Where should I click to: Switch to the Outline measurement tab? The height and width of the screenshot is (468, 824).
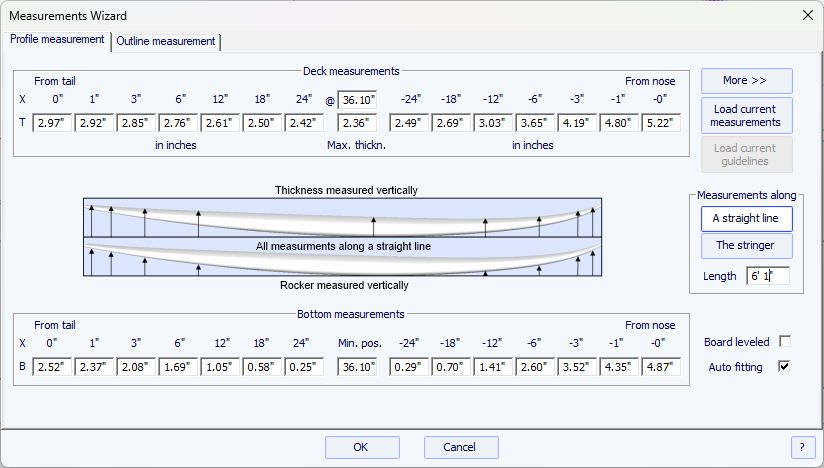(166, 41)
